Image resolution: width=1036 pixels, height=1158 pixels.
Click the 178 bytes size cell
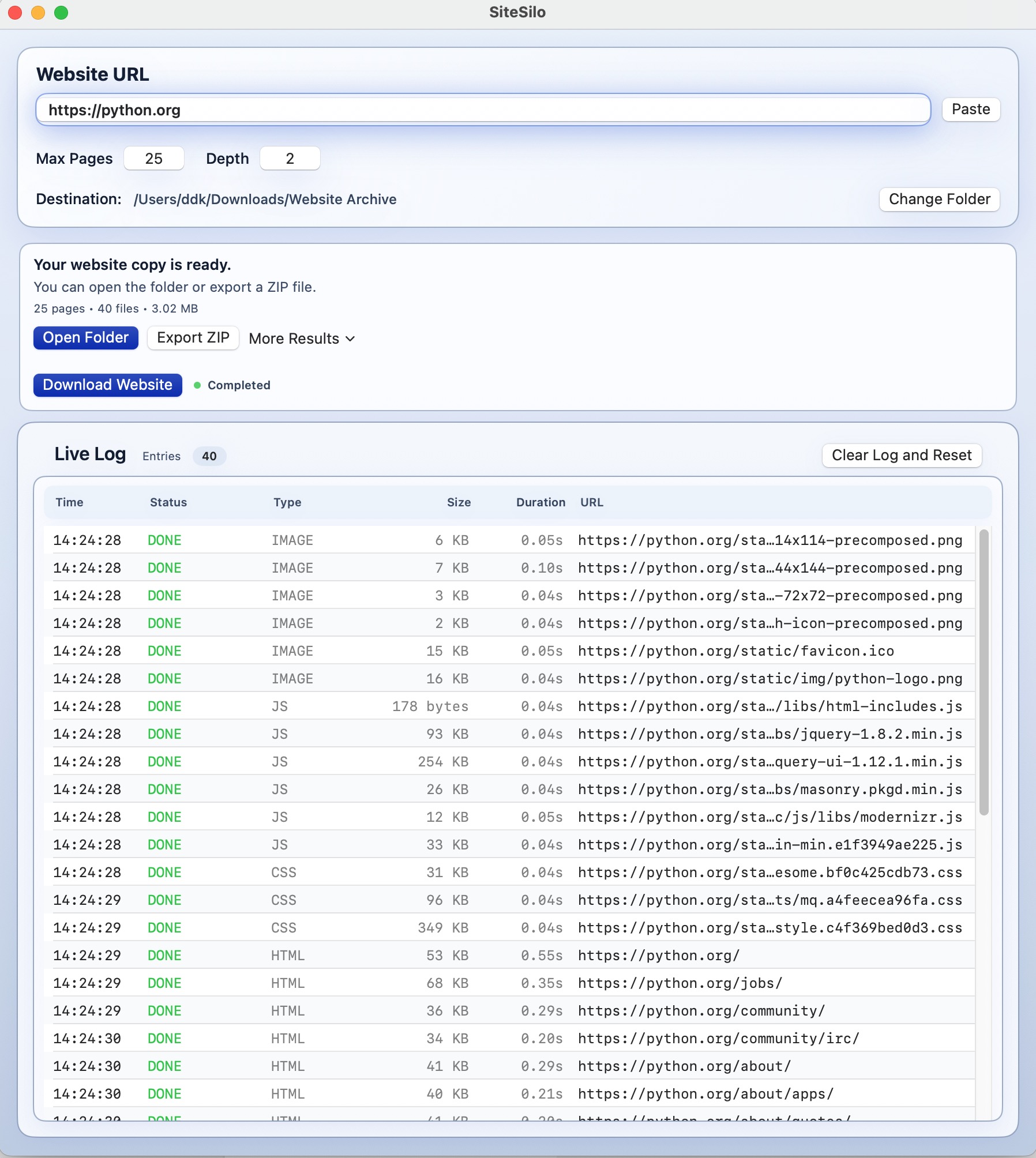(430, 706)
